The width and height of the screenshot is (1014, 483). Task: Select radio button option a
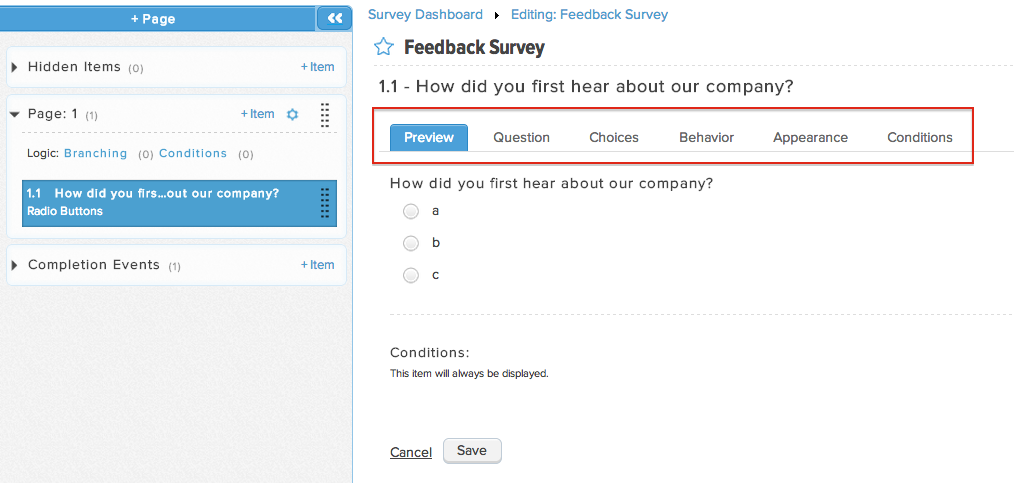(x=411, y=211)
